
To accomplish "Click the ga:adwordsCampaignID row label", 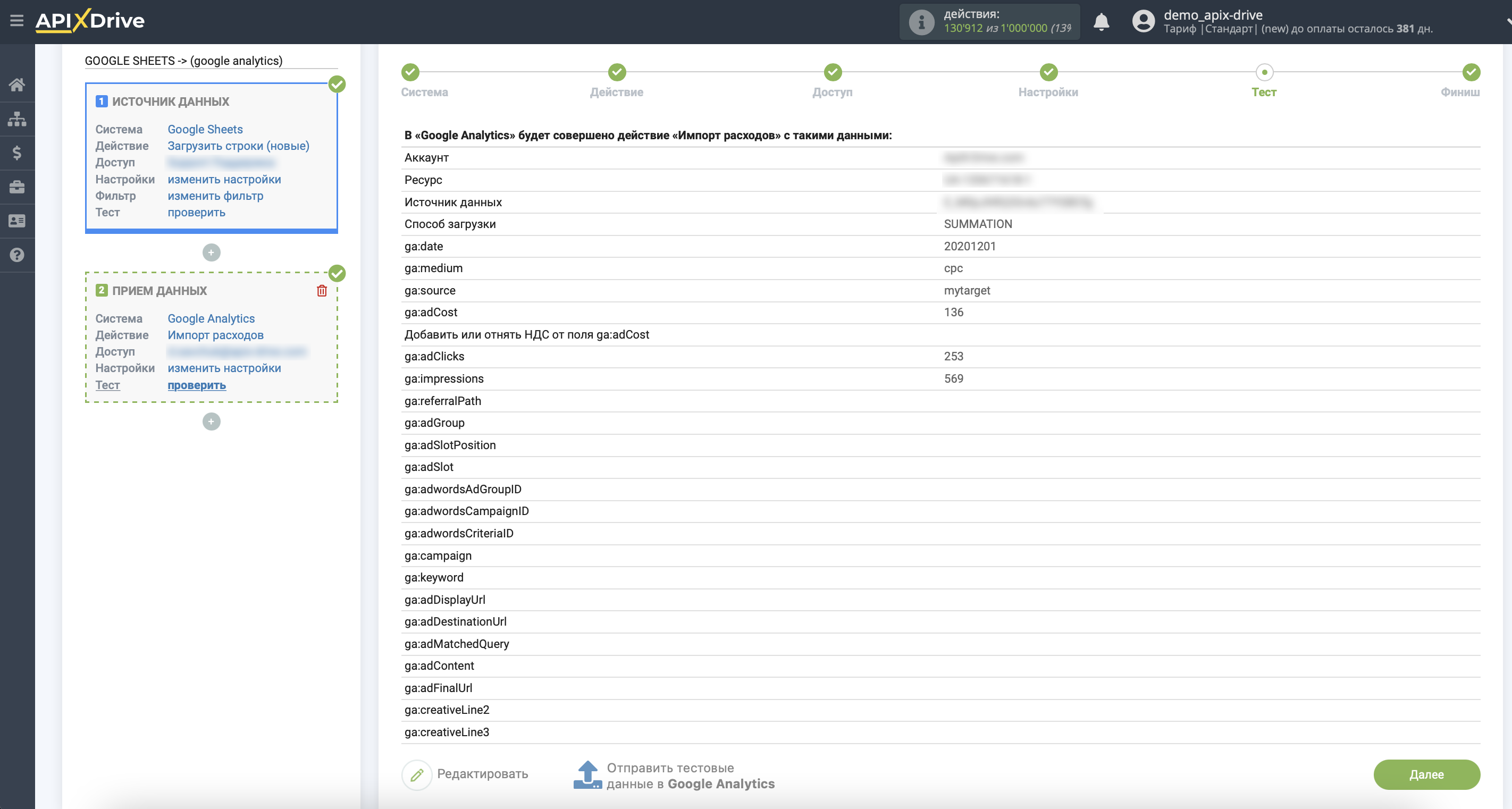I will (x=467, y=511).
